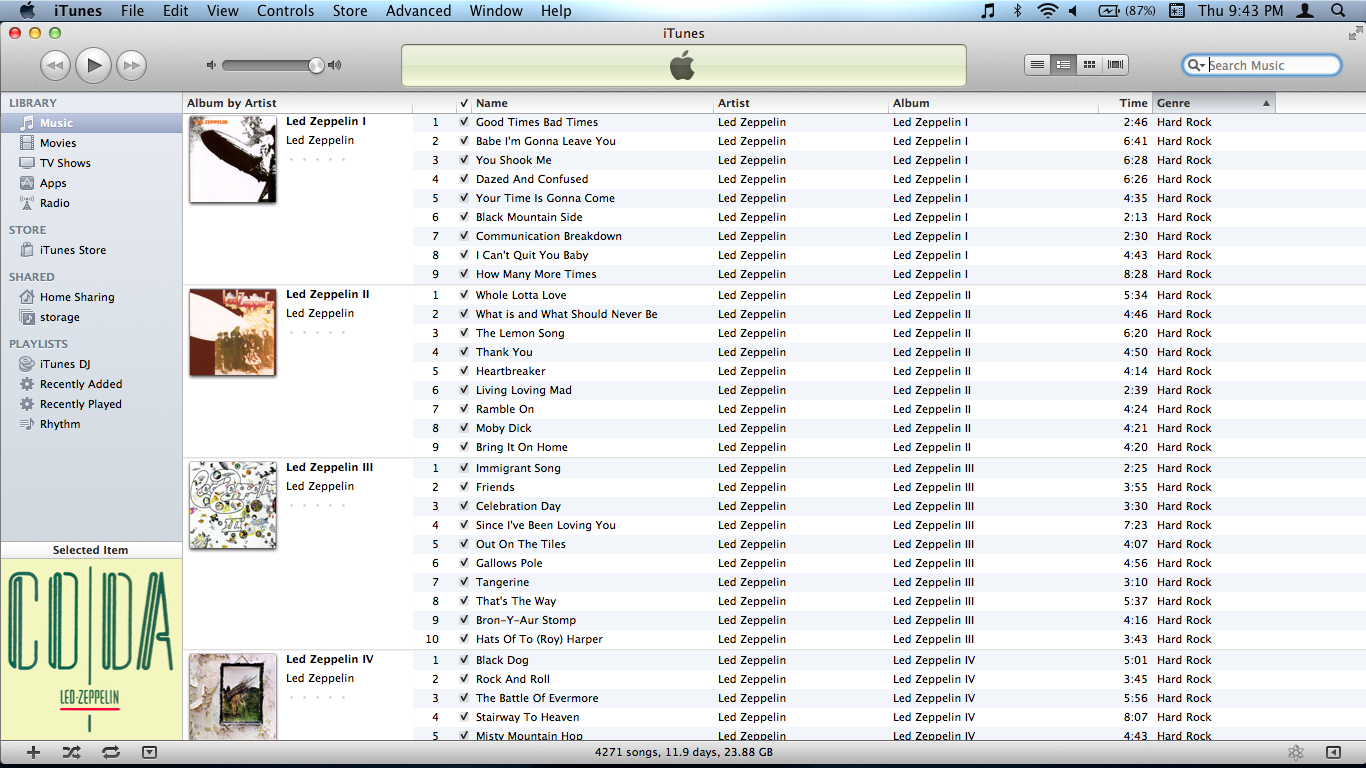Toggle shuffle at bottom bar
The height and width of the screenshot is (768, 1366).
pos(71,752)
